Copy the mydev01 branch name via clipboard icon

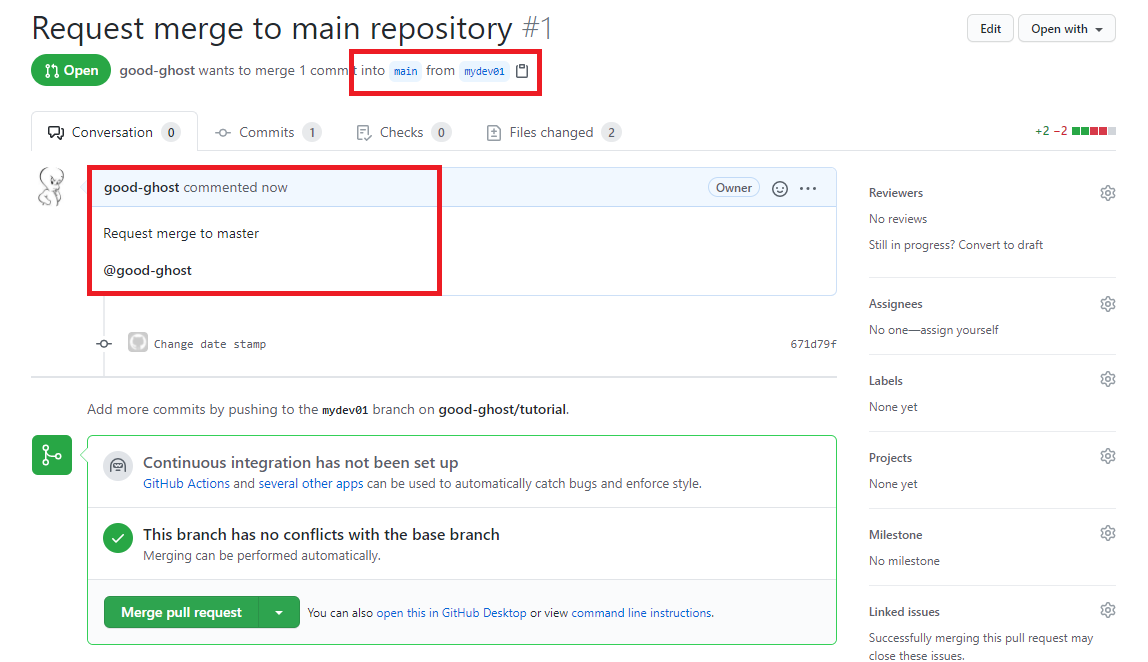tap(522, 71)
